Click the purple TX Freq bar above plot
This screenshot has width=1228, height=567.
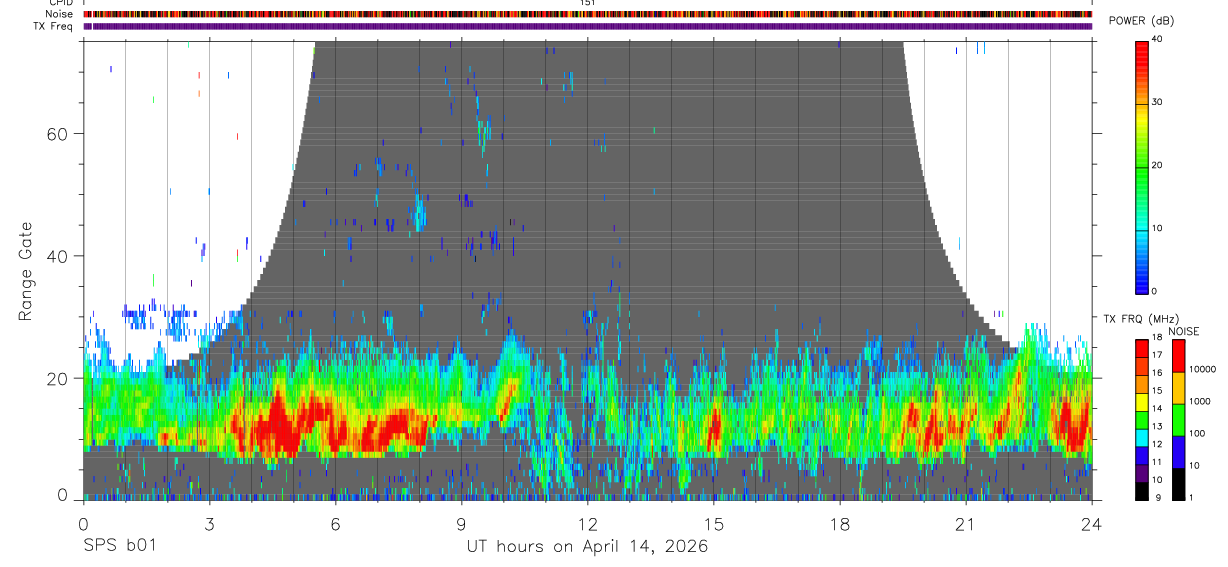587,26
